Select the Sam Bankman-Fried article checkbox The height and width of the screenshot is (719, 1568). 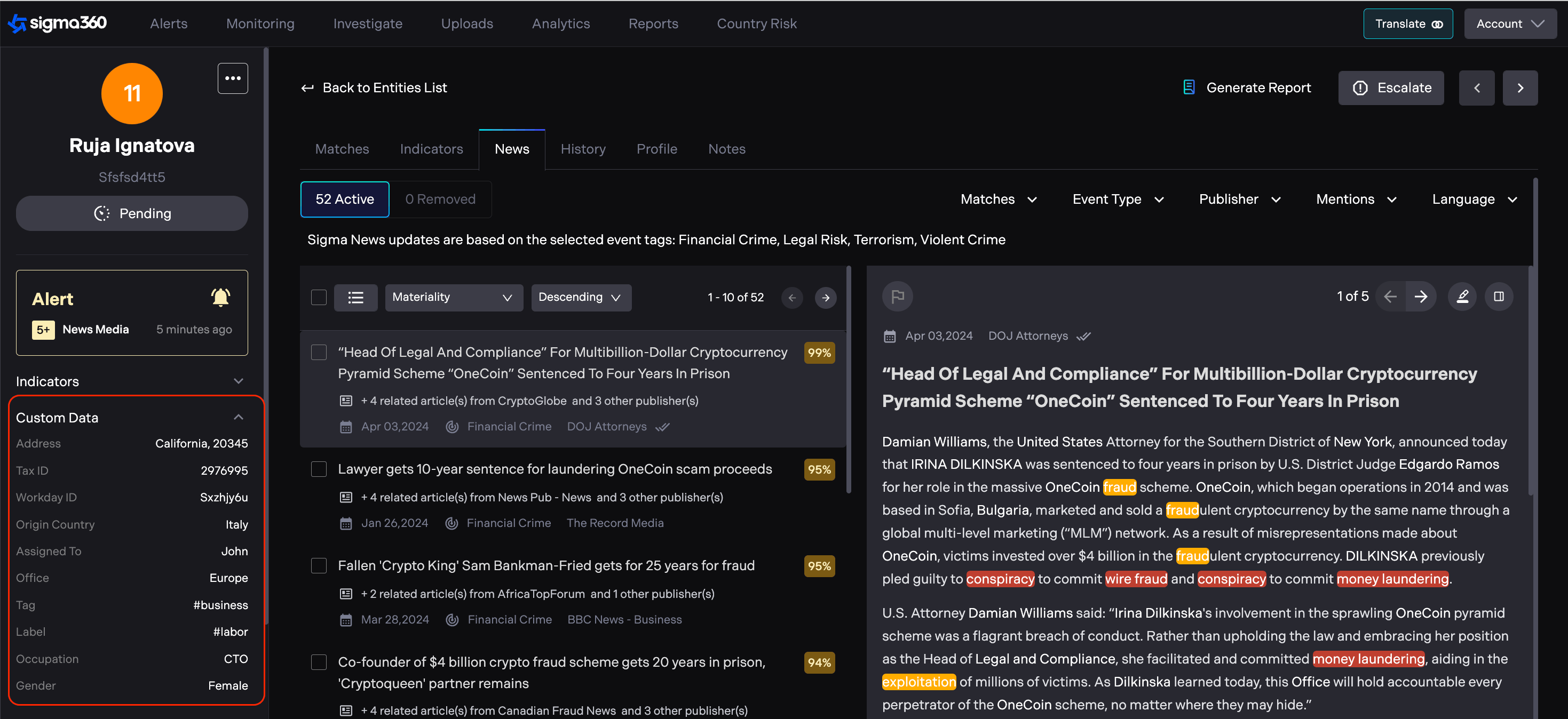point(318,566)
